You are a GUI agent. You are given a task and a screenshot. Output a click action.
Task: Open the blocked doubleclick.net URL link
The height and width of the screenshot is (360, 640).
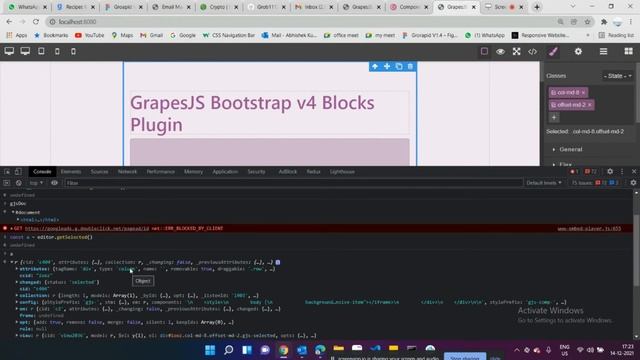[87, 229]
